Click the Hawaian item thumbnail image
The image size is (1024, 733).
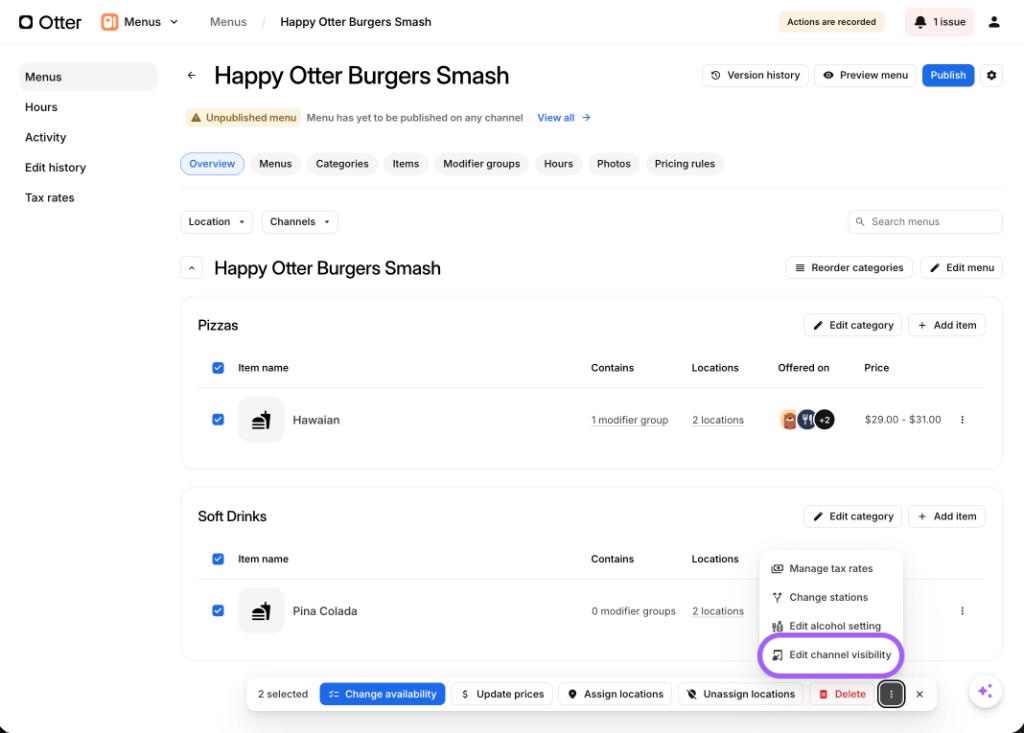[261, 420]
